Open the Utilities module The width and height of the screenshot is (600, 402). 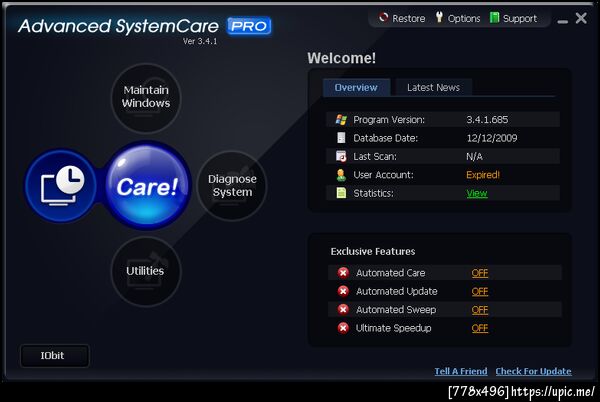tap(146, 271)
